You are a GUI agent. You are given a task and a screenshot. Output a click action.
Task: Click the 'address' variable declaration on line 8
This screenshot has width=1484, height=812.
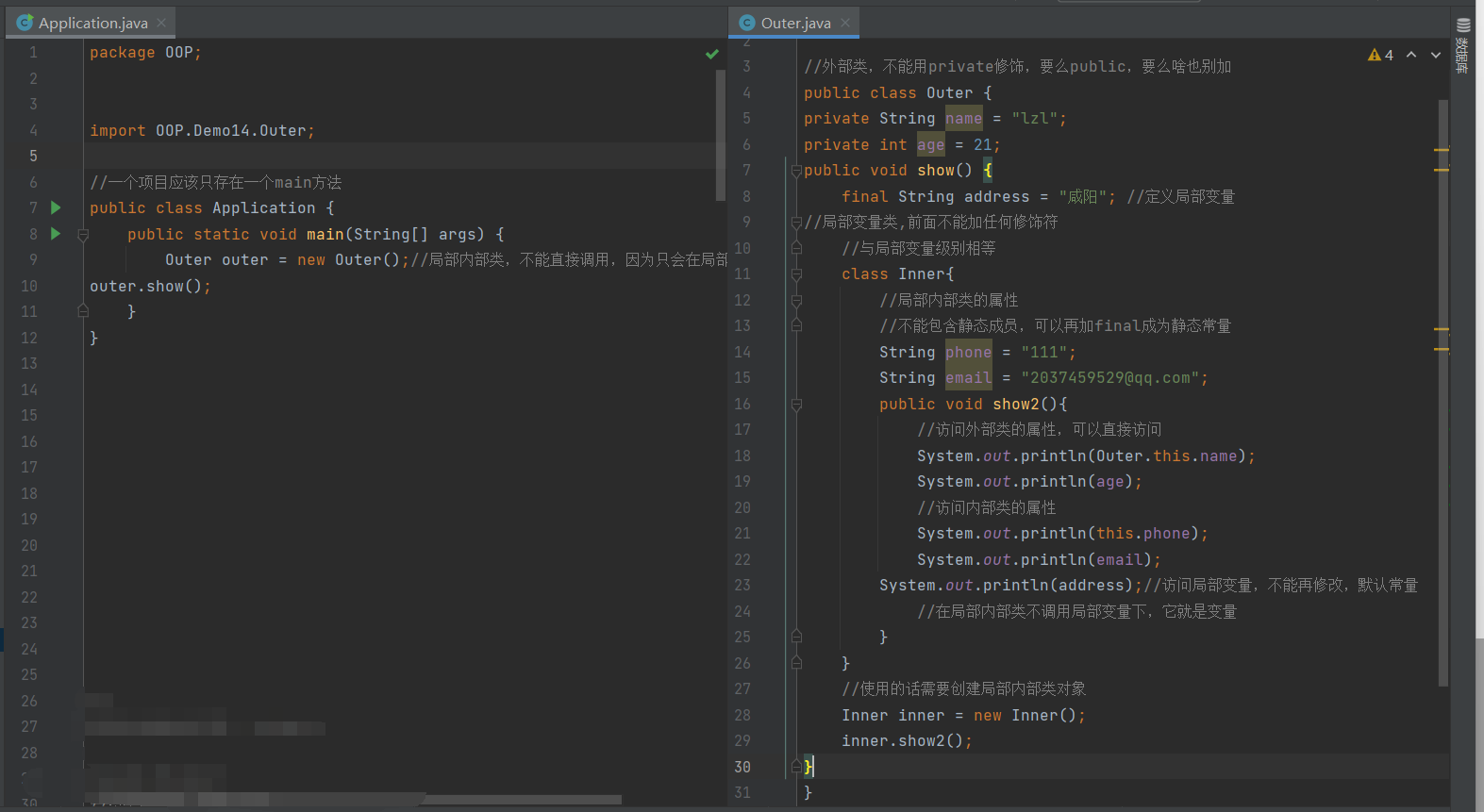click(996, 196)
